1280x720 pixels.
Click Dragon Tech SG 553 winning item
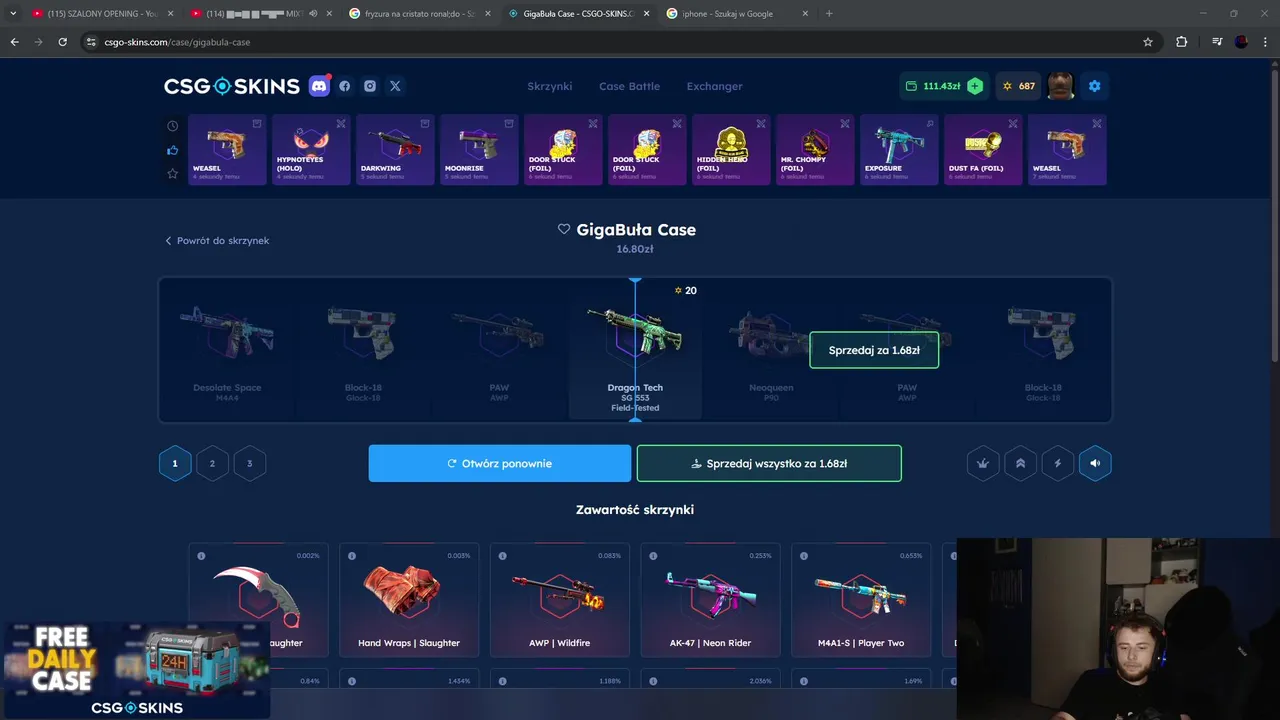pyautogui.click(x=635, y=351)
